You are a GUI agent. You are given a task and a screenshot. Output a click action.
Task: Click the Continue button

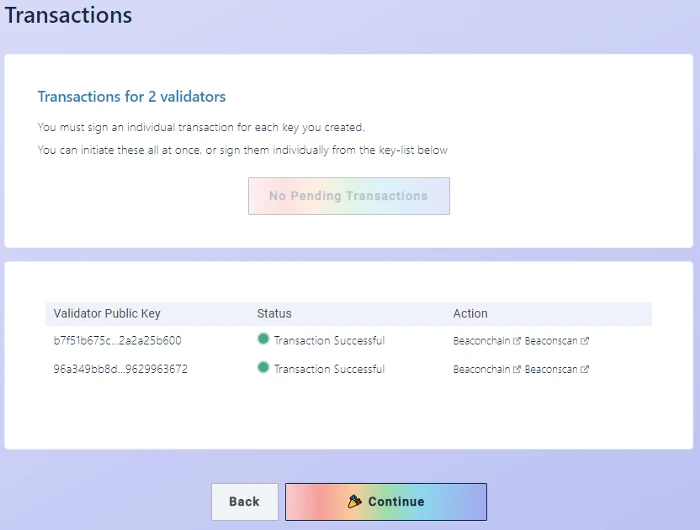(x=386, y=501)
